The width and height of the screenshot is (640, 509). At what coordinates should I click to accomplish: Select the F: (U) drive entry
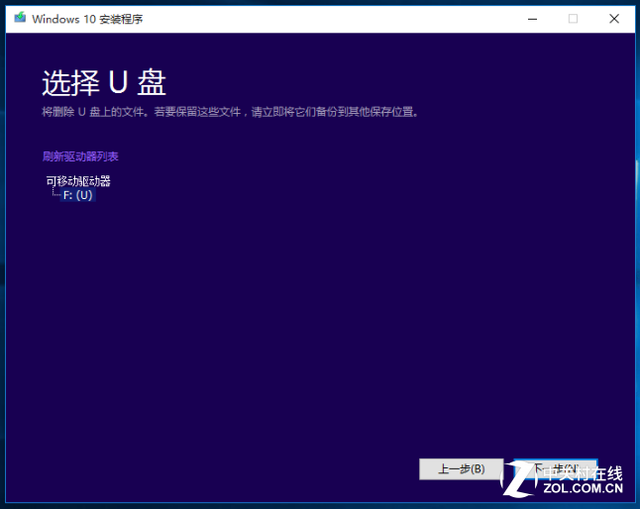[78, 195]
